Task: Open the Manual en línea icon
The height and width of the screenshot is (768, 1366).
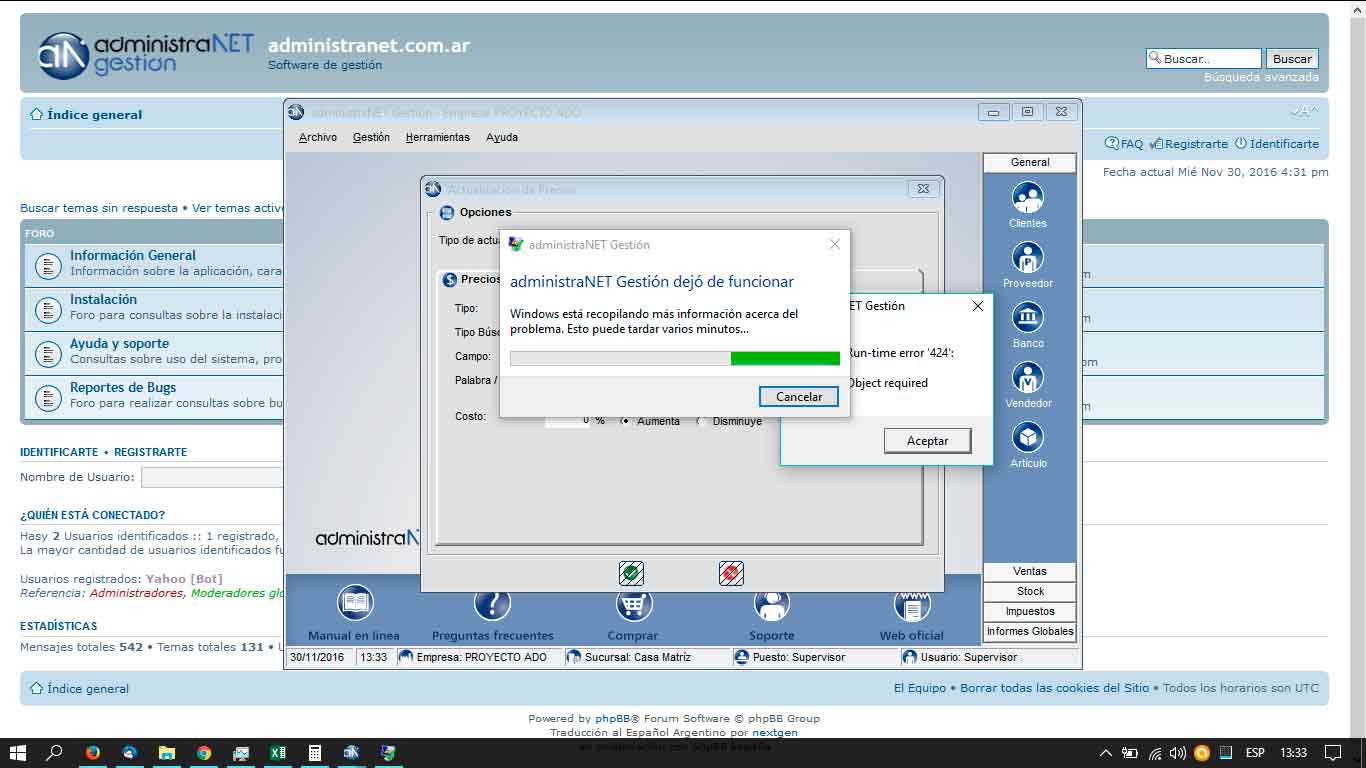Action: coord(355,603)
